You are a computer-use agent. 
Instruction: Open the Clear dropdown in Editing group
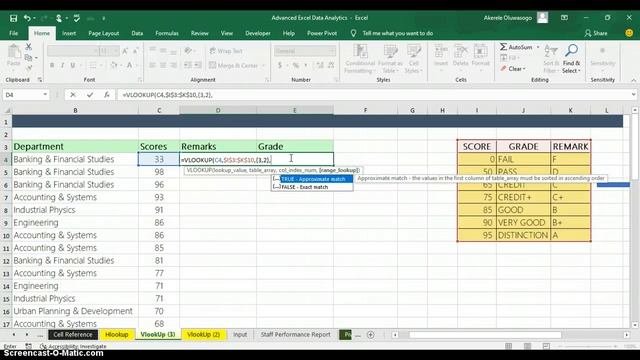click(x=513, y=69)
